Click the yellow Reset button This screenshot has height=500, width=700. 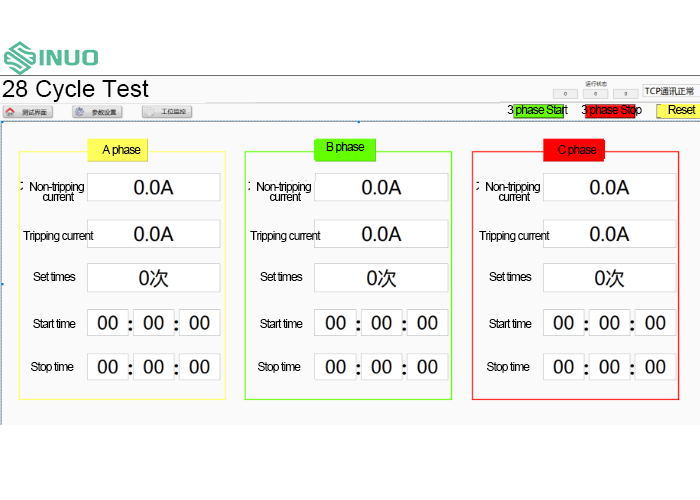(x=679, y=110)
